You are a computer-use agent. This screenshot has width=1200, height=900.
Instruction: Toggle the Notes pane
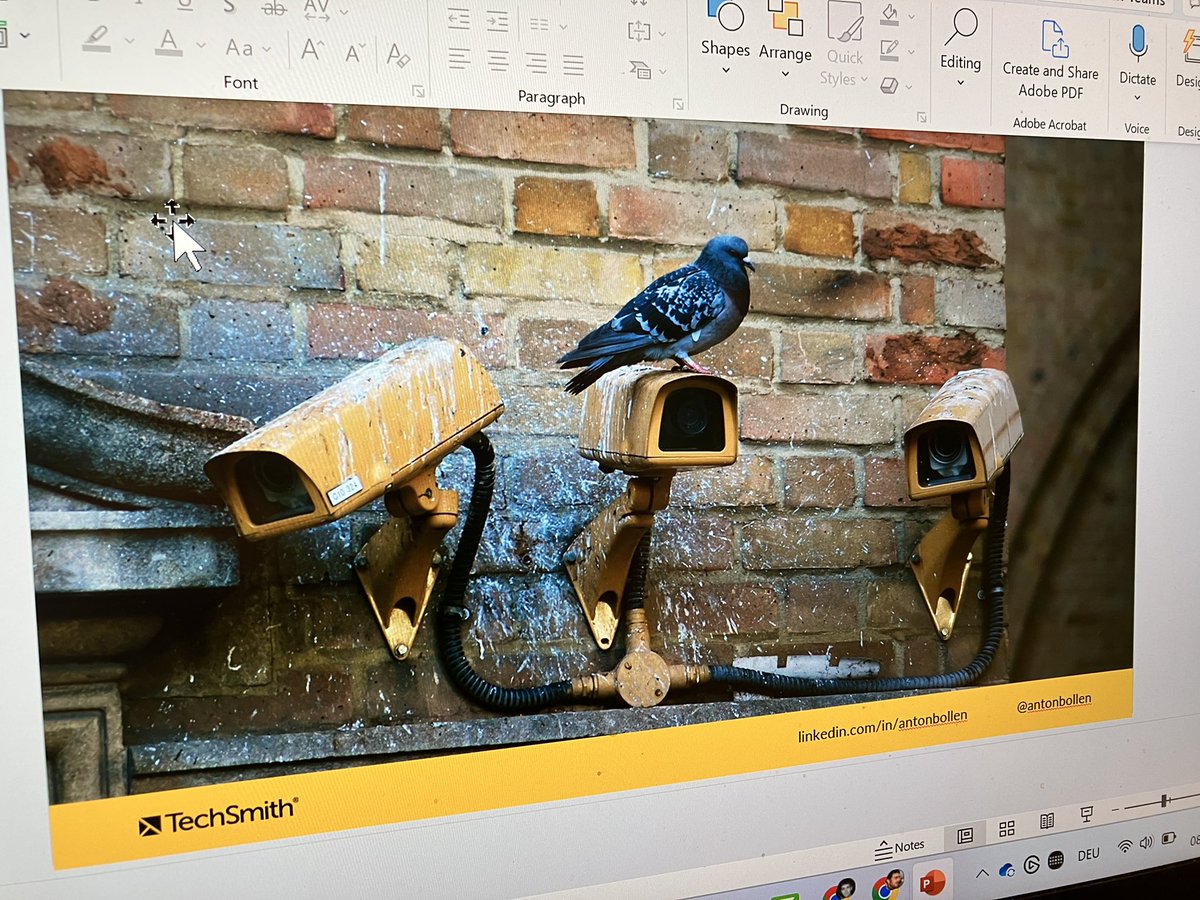[899, 848]
